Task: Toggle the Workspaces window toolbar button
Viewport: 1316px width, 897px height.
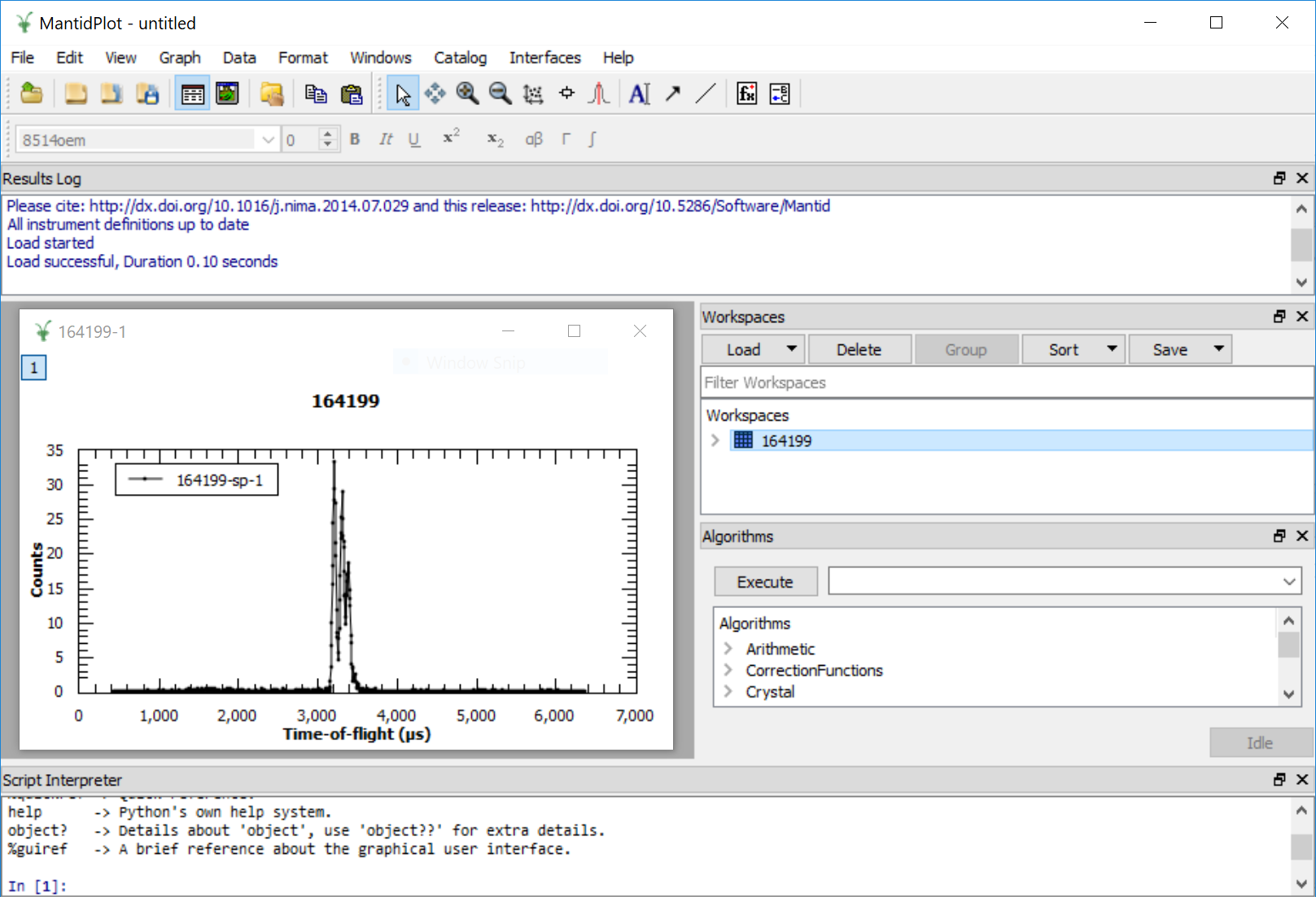Action: [x=193, y=94]
